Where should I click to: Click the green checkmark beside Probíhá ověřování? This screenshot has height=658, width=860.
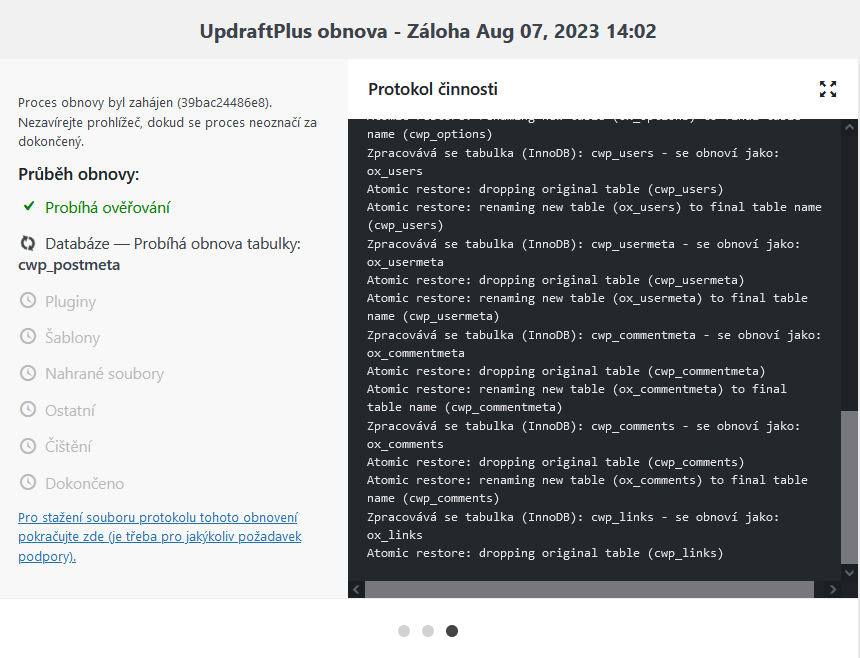pyautogui.click(x=29, y=207)
